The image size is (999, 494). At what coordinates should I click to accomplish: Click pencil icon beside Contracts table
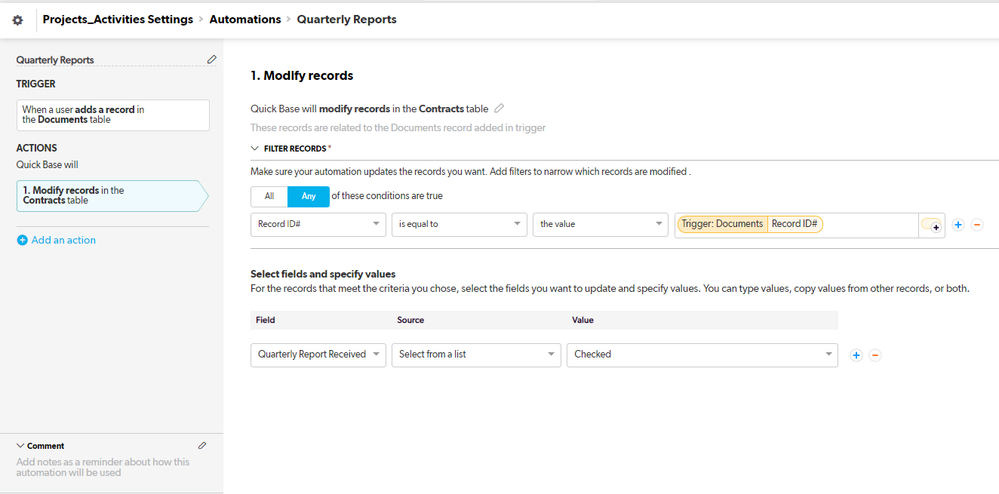click(500, 108)
